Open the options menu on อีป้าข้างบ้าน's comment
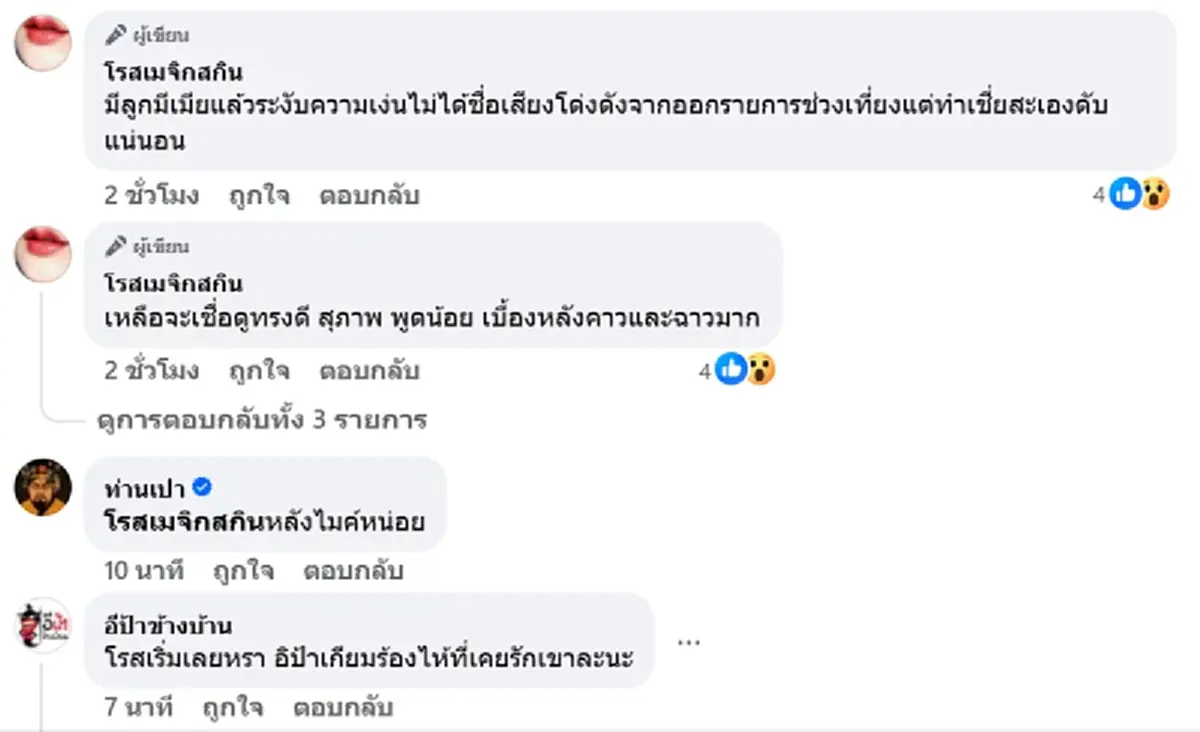 (x=689, y=643)
